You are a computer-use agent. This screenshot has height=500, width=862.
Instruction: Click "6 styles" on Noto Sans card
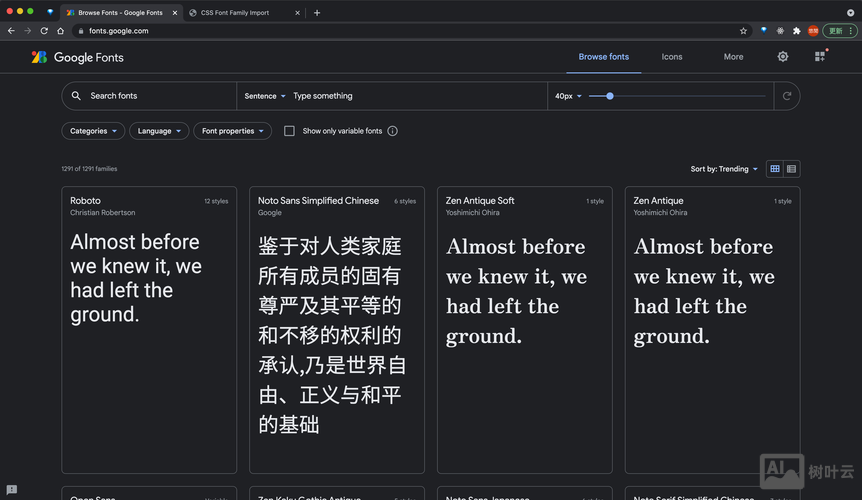[x=405, y=201]
